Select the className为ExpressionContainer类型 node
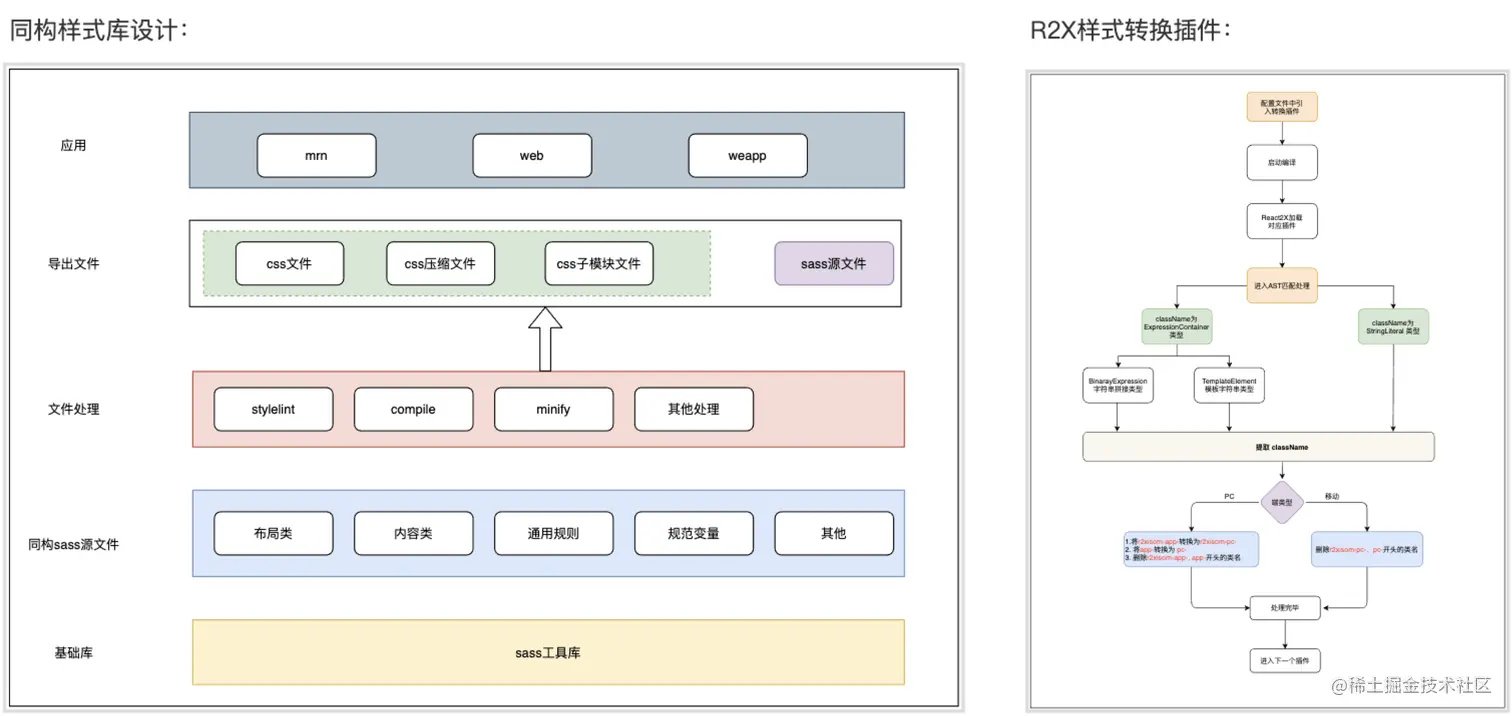The width and height of the screenshot is (1512, 716). [x=1176, y=326]
